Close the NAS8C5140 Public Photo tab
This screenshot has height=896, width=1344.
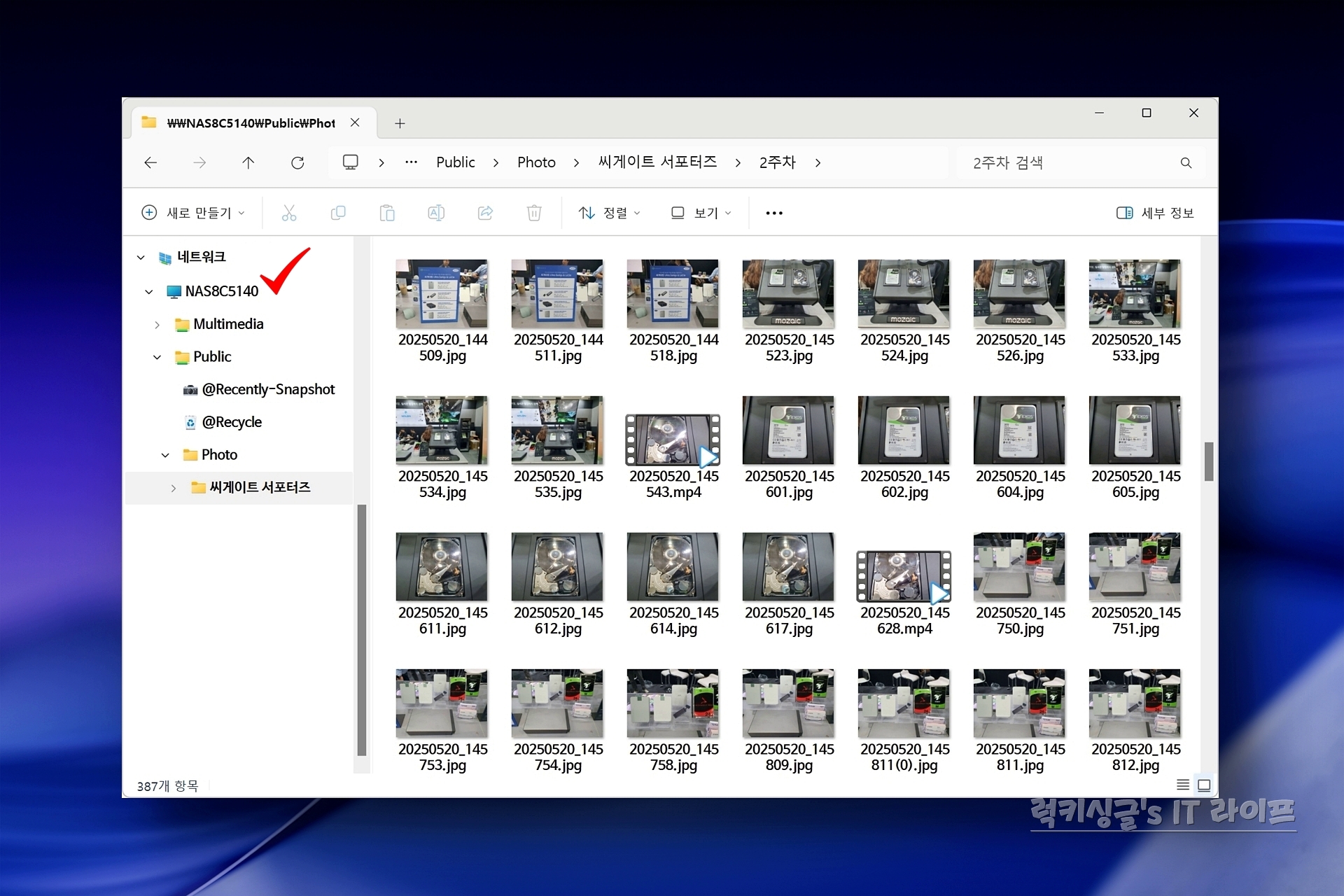355,122
